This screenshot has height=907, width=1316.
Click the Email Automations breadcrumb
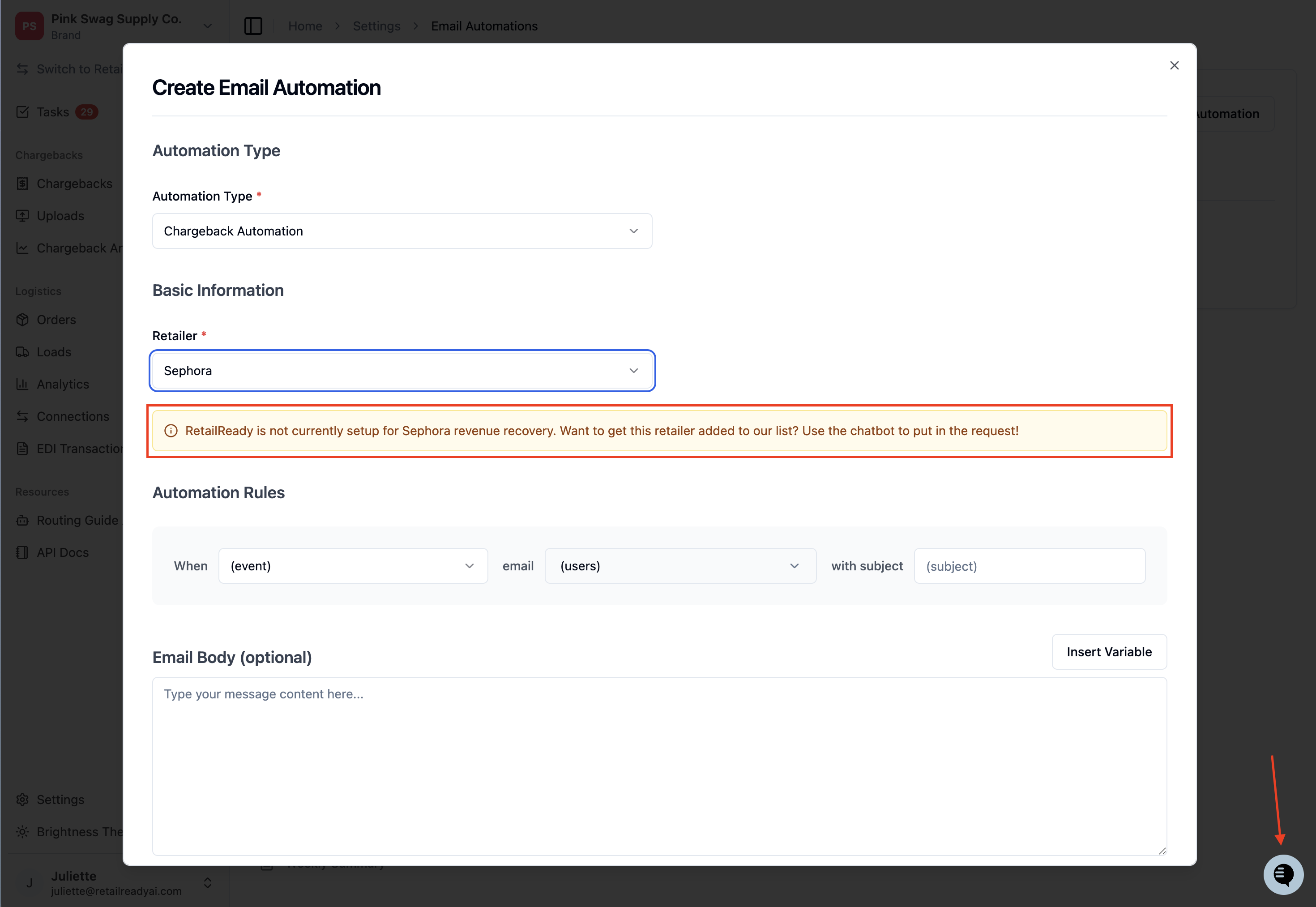[484, 26]
